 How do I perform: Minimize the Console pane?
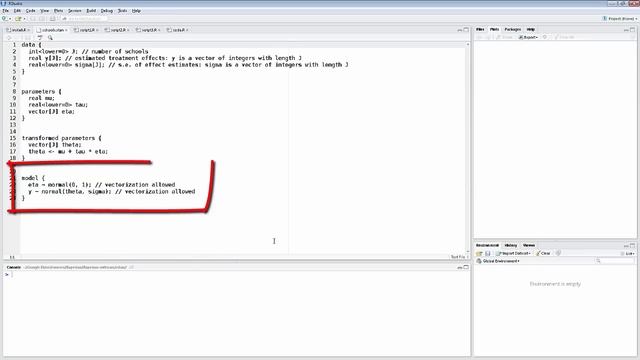tap(460, 267)
